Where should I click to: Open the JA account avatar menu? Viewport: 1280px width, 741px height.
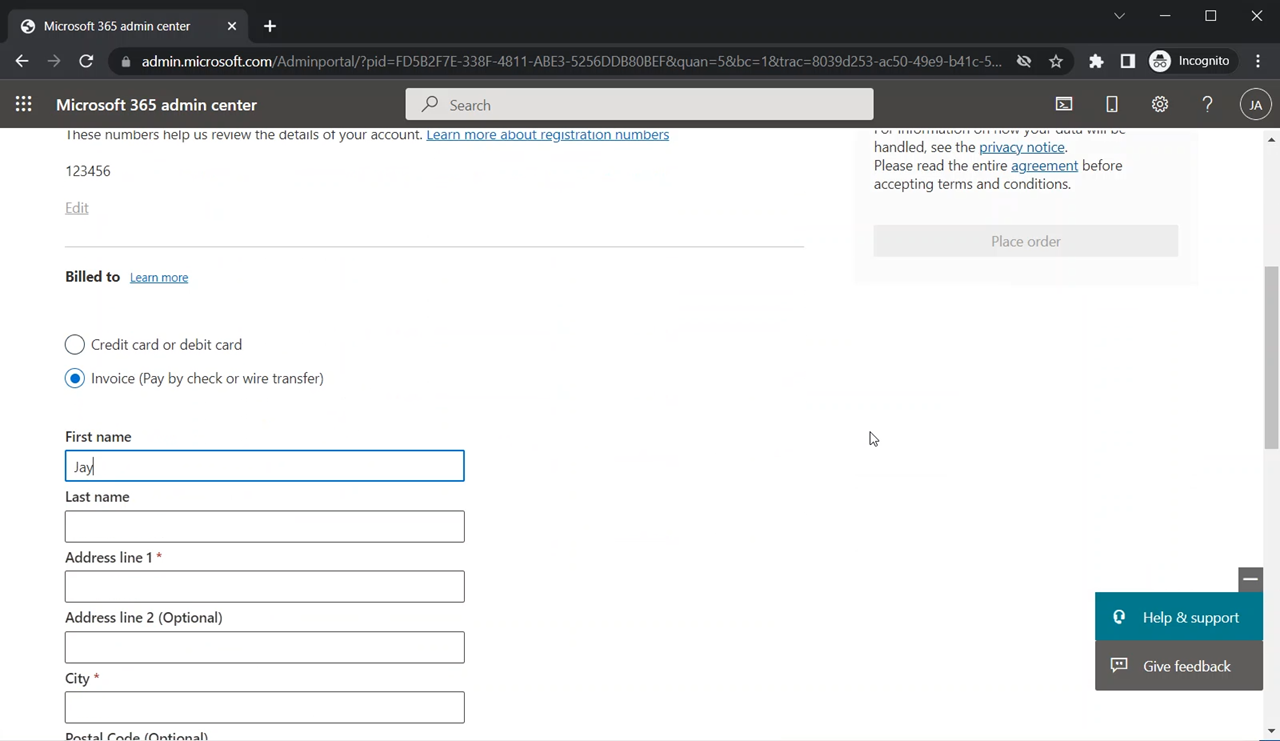(1255, 105)
